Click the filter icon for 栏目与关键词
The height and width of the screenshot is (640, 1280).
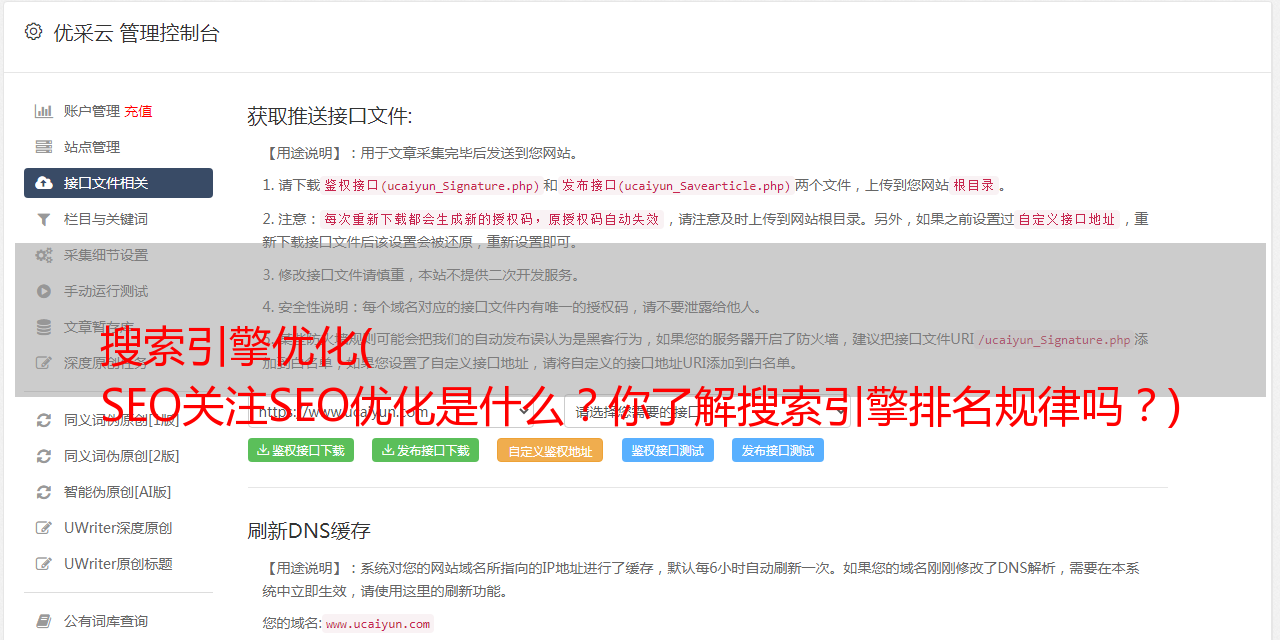coord(44,219)
